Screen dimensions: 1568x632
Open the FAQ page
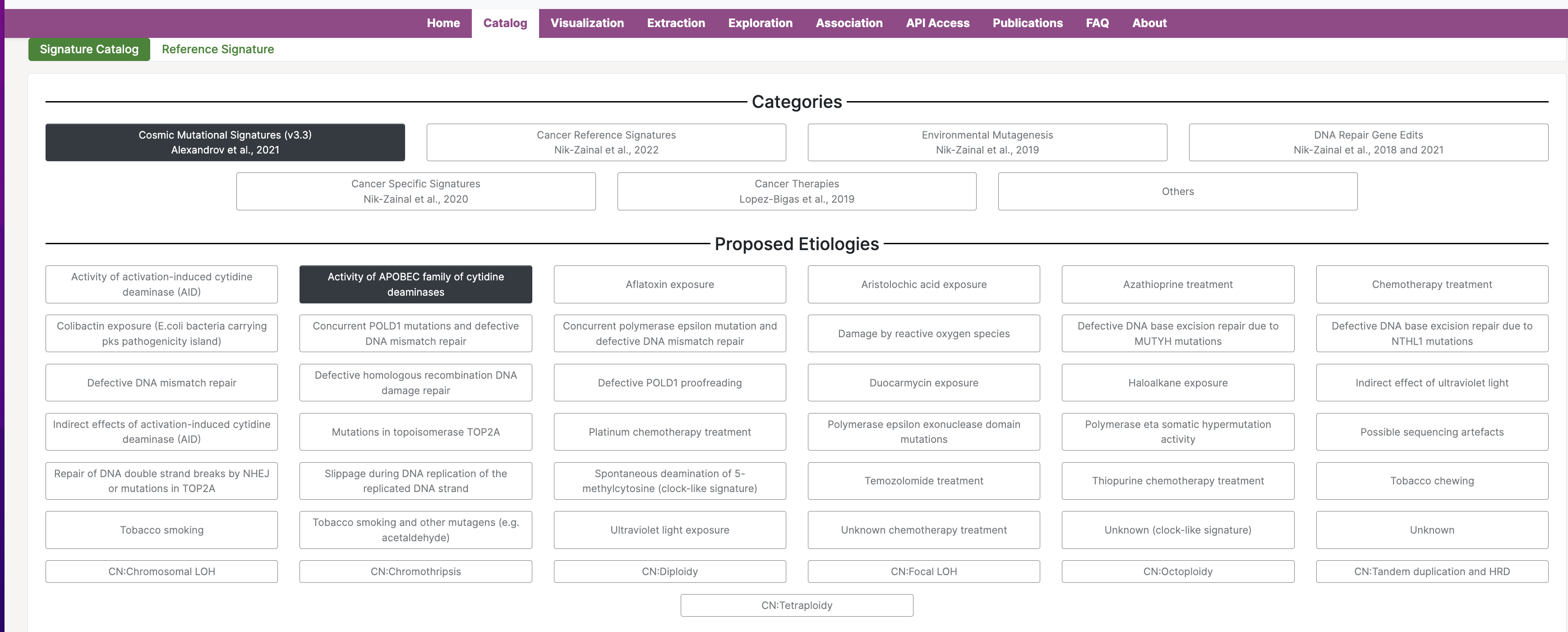coord(1097,23)
